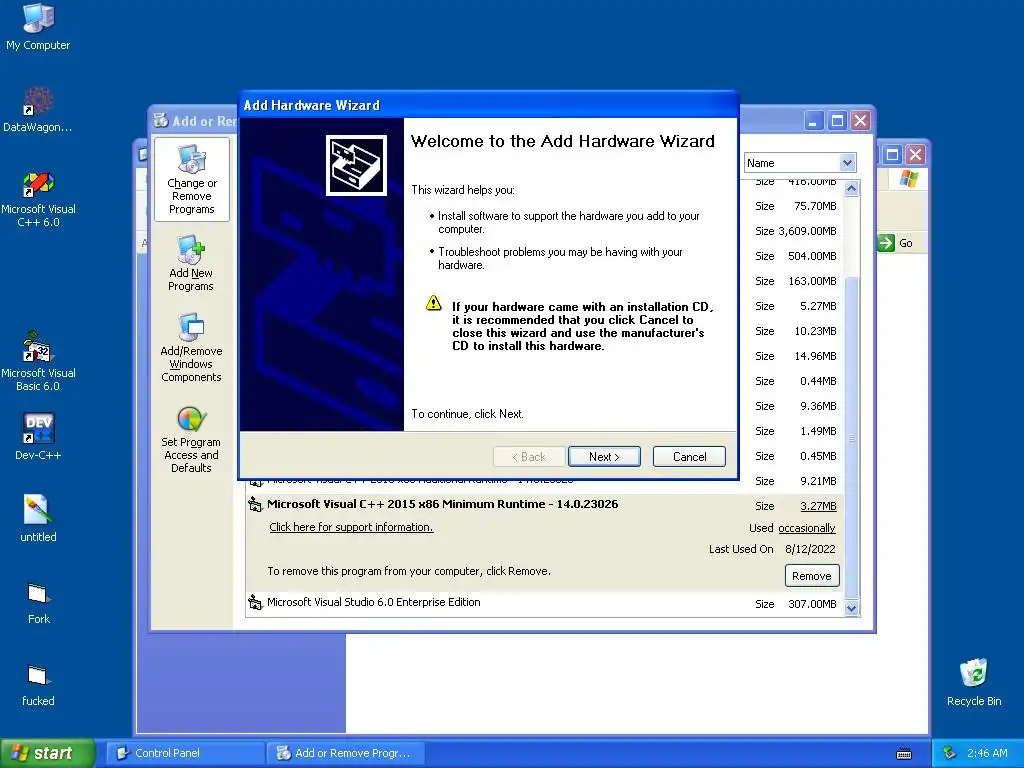Viewport: 1024px width, 768px height.
Task: Switch to Control Panel taskbar button
Action: [185, 753]
